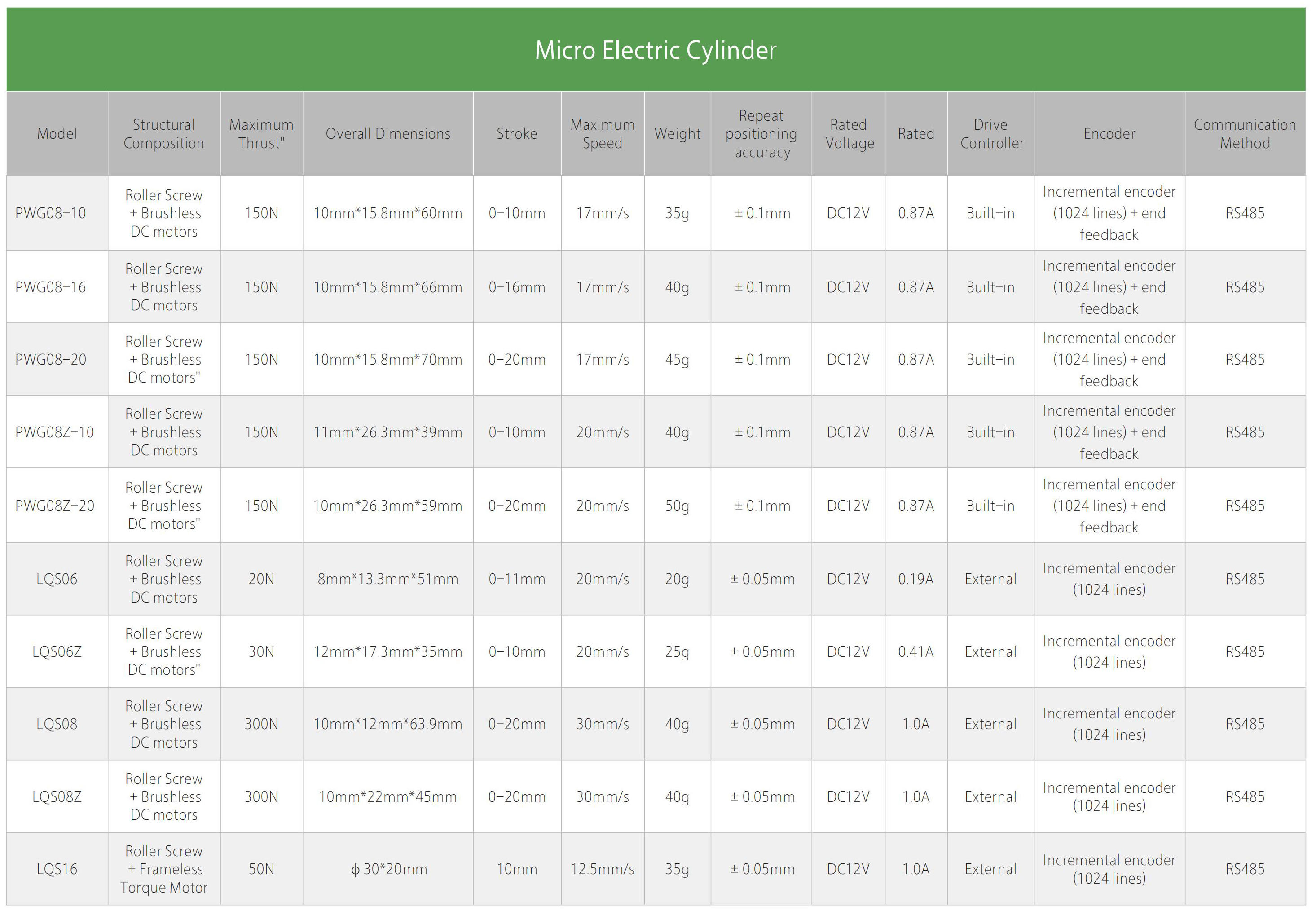The image size is (1316, 915).
Task: Select the Model column header
Action: tap(57, 134)
